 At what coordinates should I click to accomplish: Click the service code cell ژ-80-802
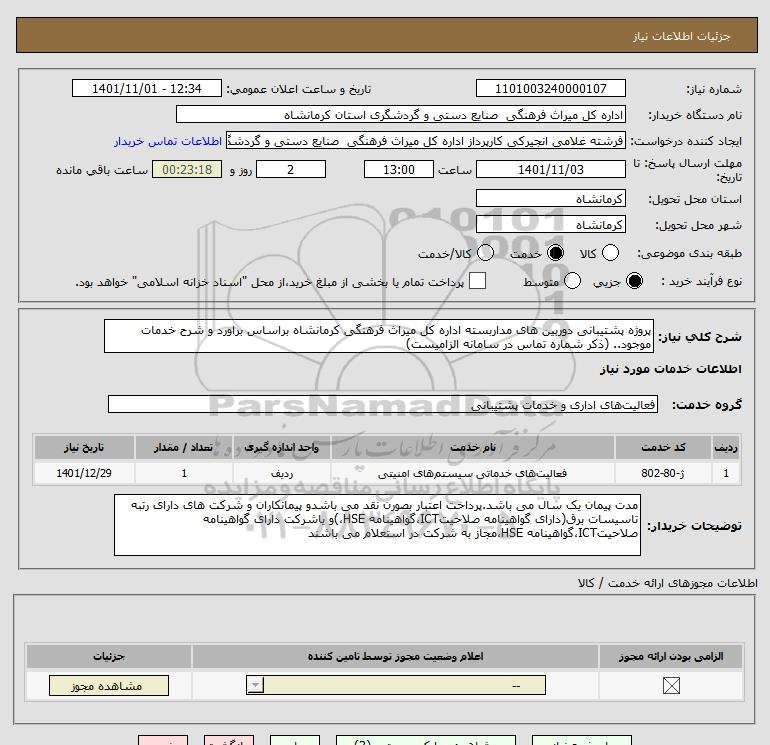click(x=662, y=473)
